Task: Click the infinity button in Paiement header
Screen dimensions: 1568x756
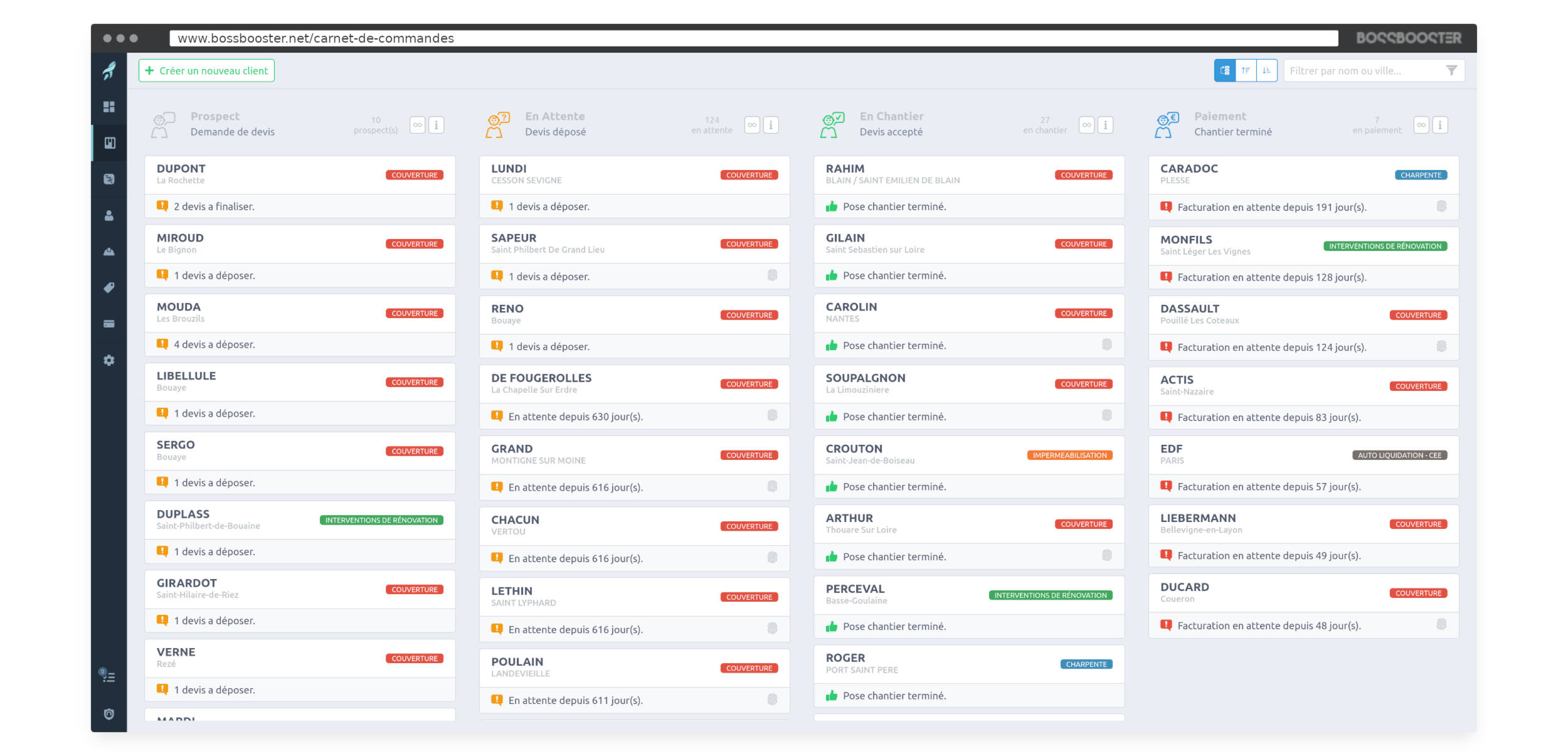Action: tap(1421, 125)
